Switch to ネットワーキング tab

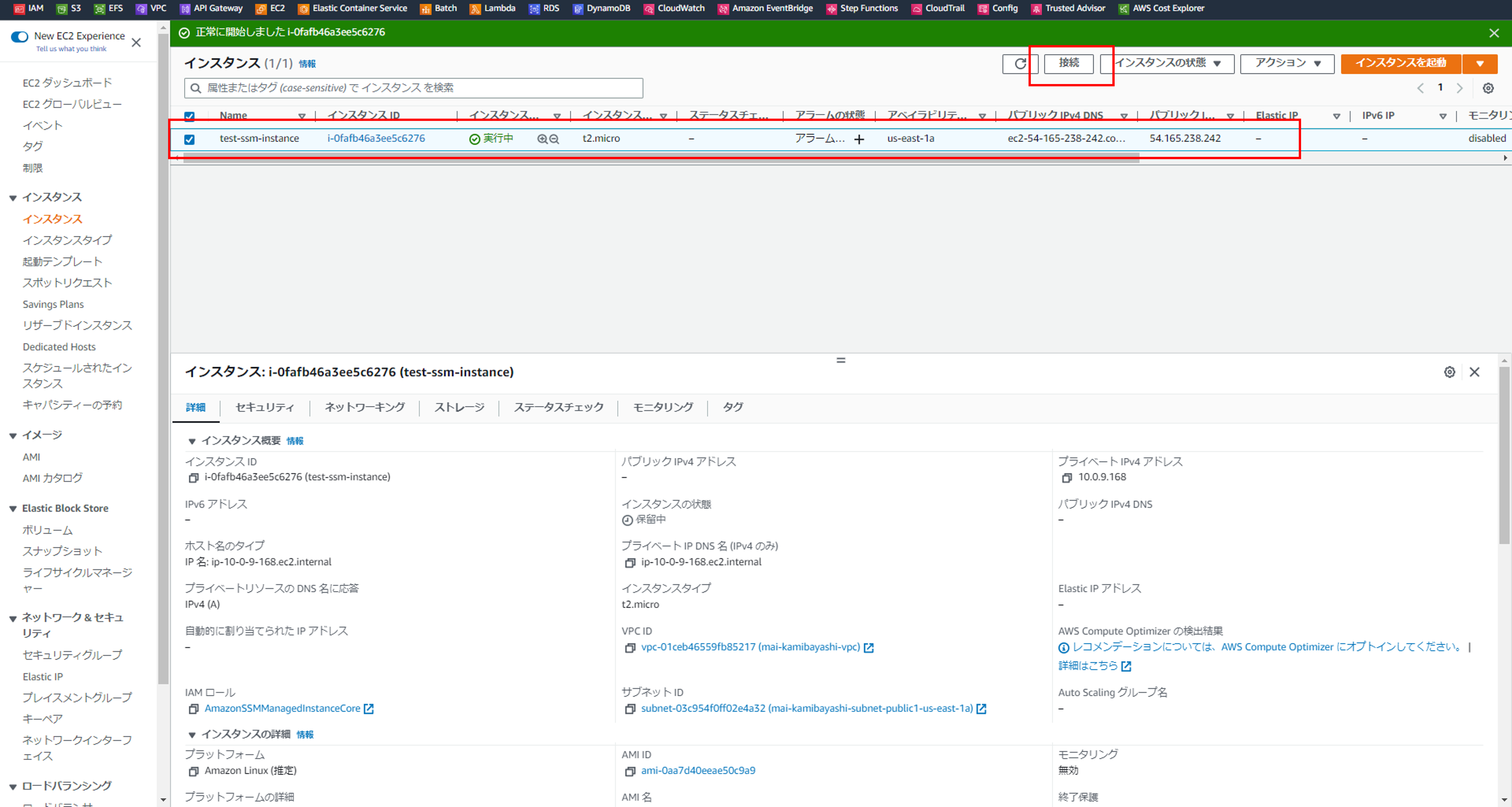pyautogui.click(x=365, y=407)
